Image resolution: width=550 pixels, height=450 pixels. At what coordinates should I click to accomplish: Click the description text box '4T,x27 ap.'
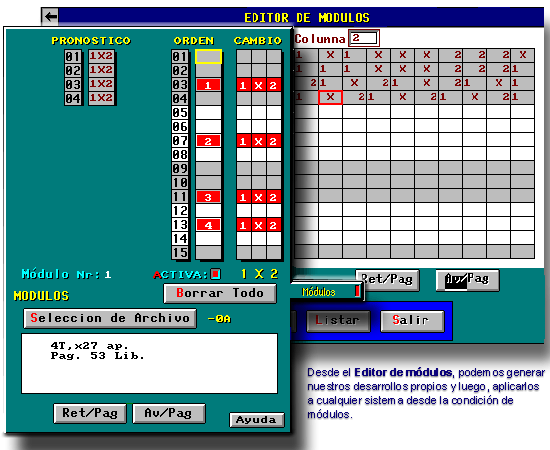(149, 364)
